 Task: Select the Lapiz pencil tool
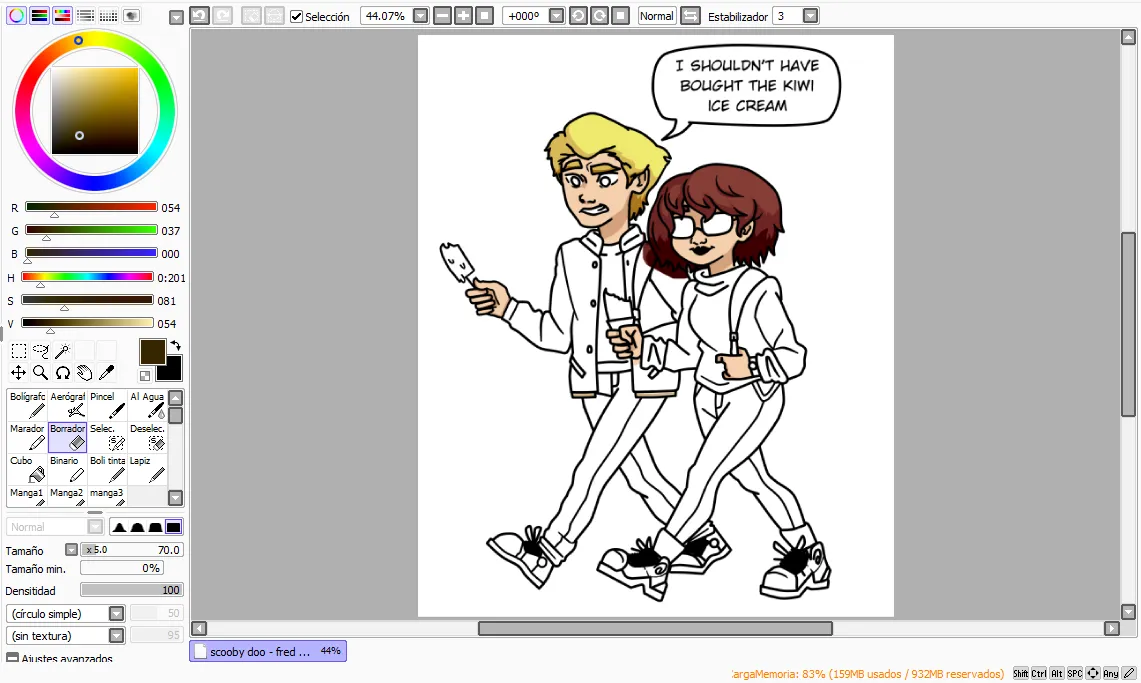[x=147, y=469]
